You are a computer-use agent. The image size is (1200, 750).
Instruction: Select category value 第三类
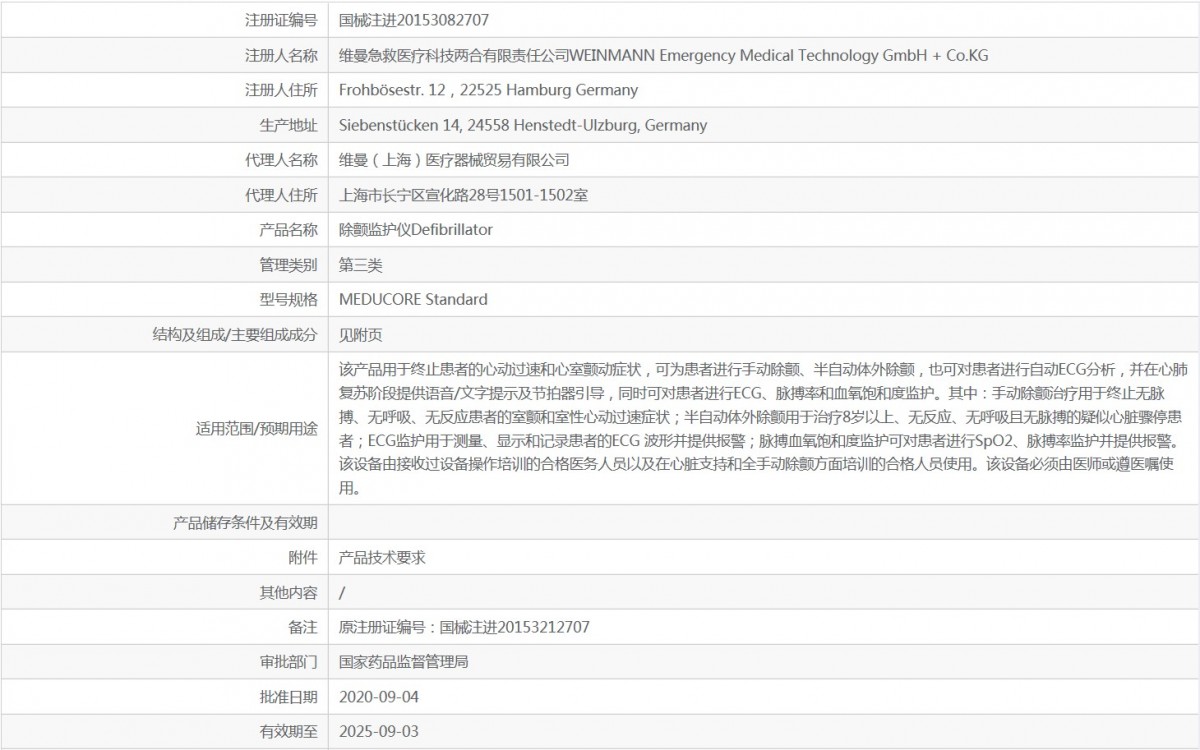tap(361, 265)
